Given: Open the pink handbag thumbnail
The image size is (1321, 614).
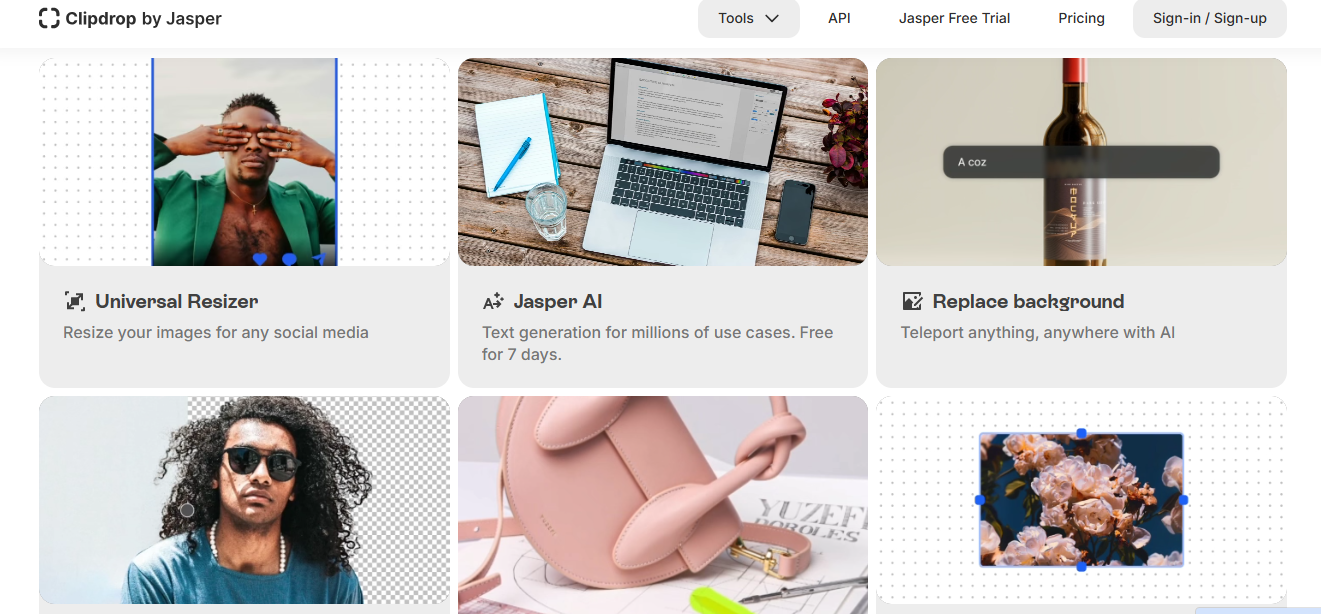Looking at the screenshot, I should (663, 505).
